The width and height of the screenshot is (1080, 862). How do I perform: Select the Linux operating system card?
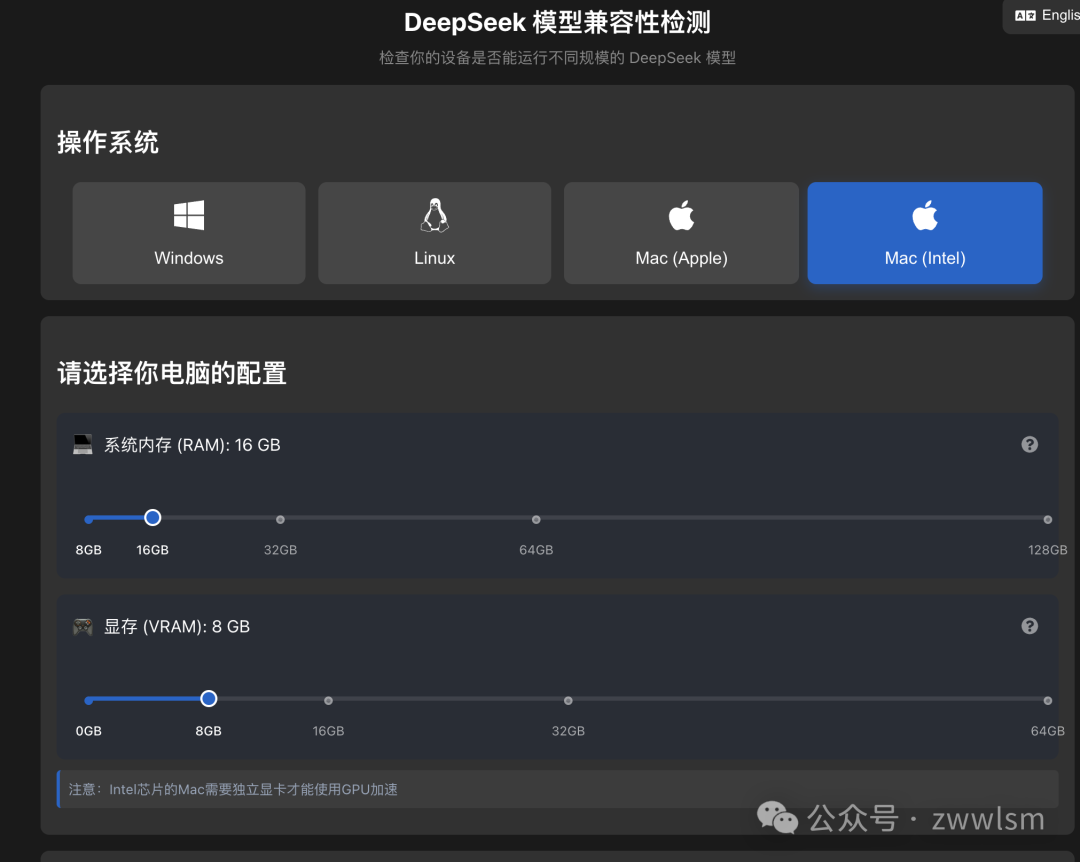click(435, 233)
